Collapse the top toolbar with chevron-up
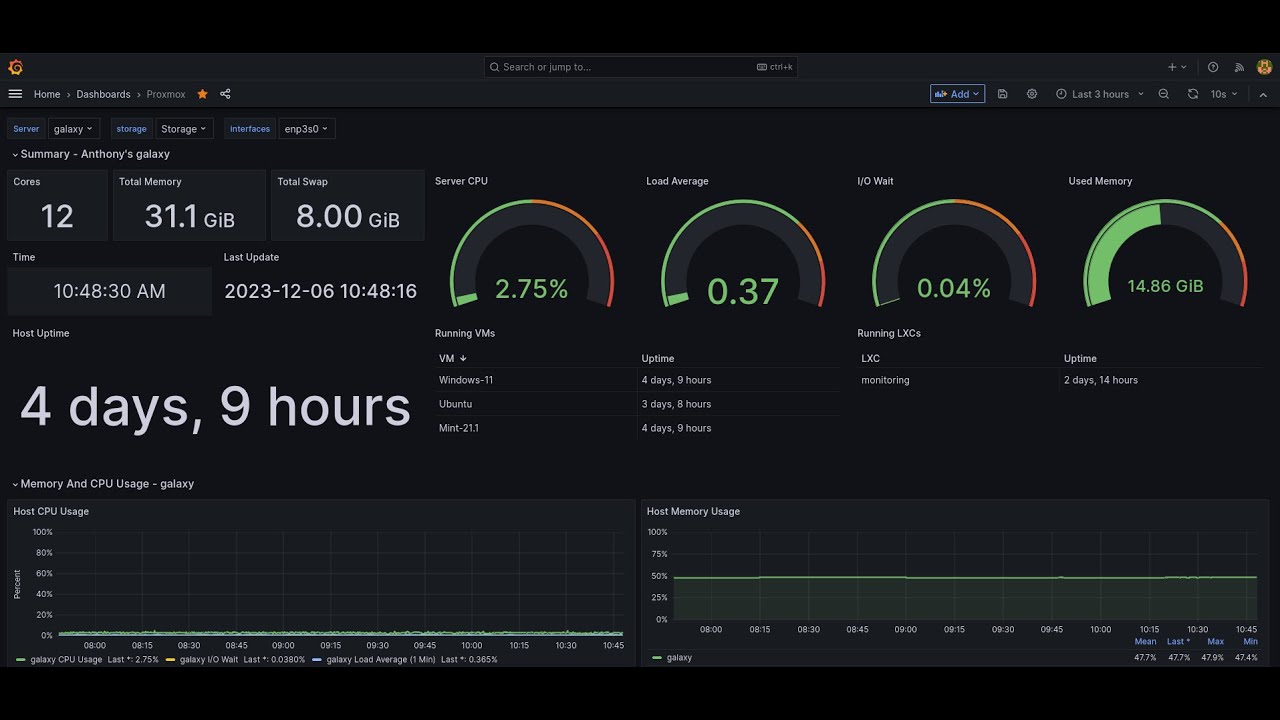1280x720 pixels. 1263,94
